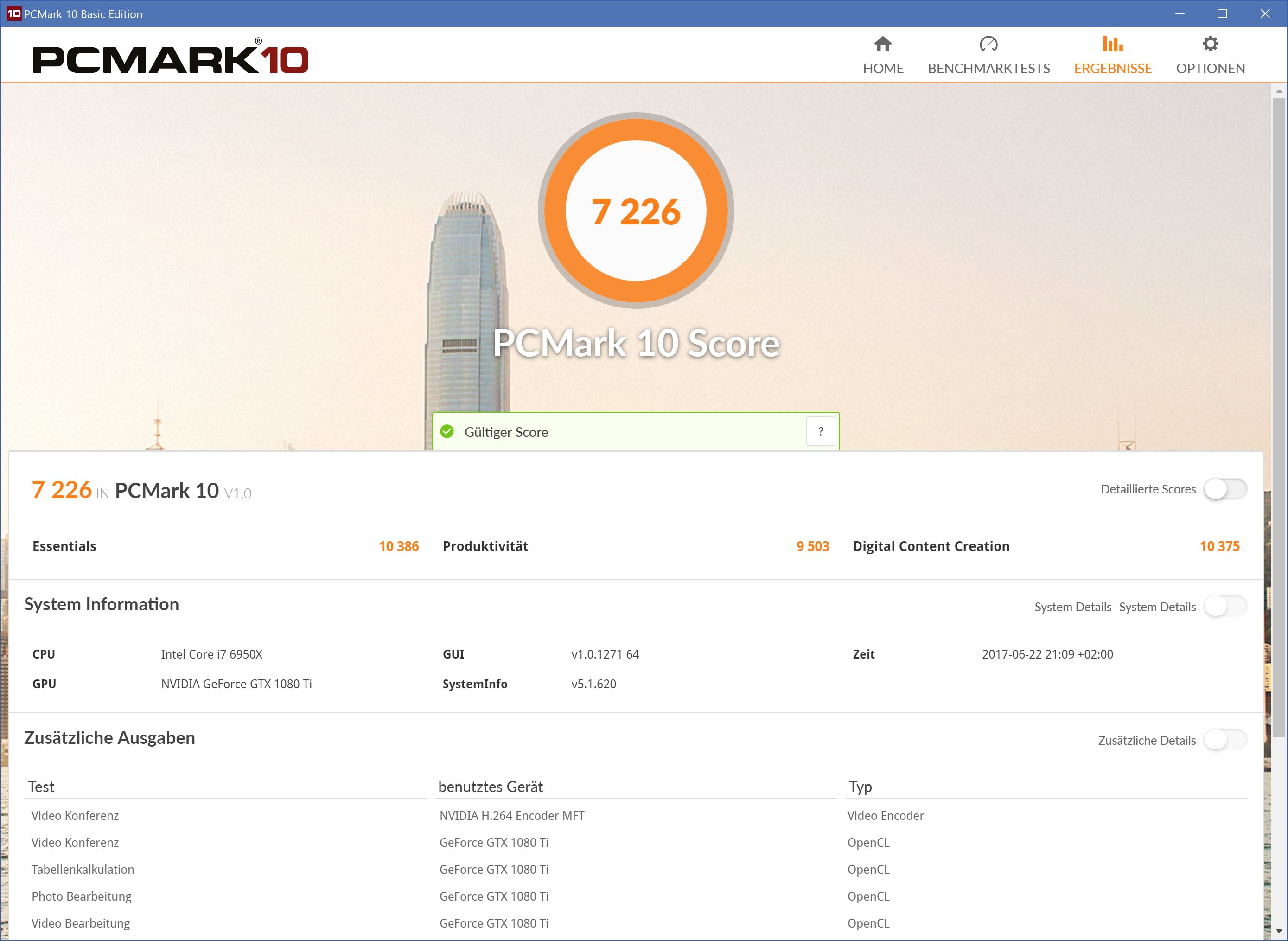Maximize the PCMark 10 window
This screenshot has width=1288, height=941.
pyautogui.click(x=1222, y=13)
